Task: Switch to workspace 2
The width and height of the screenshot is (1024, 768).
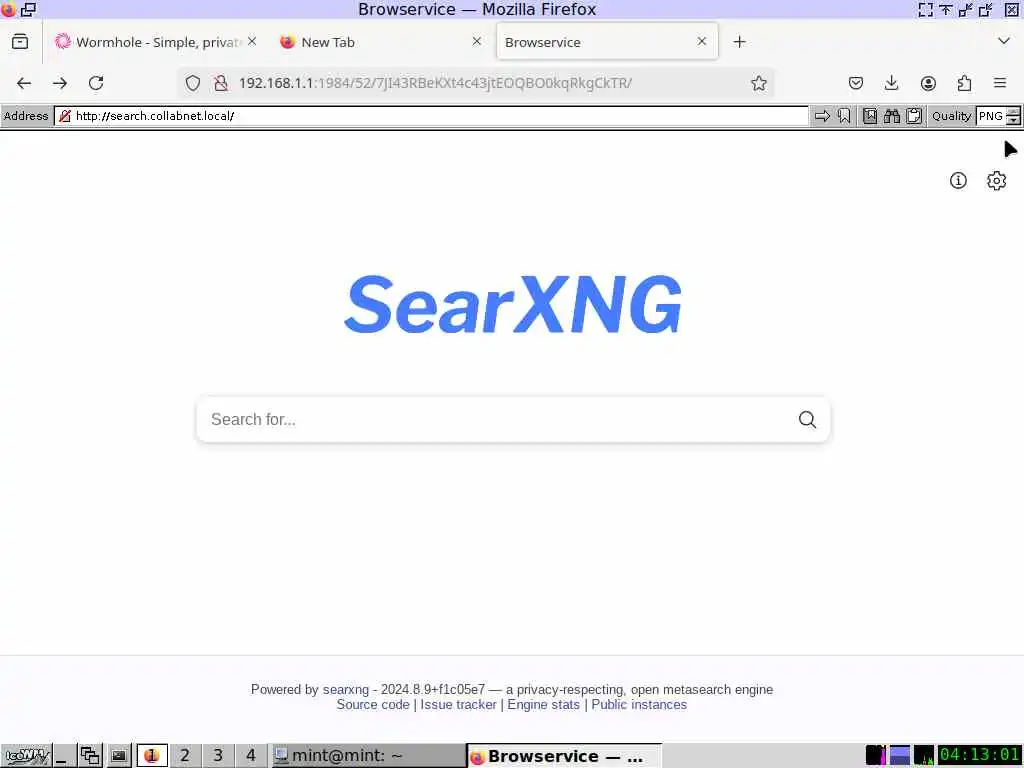Action: point(185,756)
